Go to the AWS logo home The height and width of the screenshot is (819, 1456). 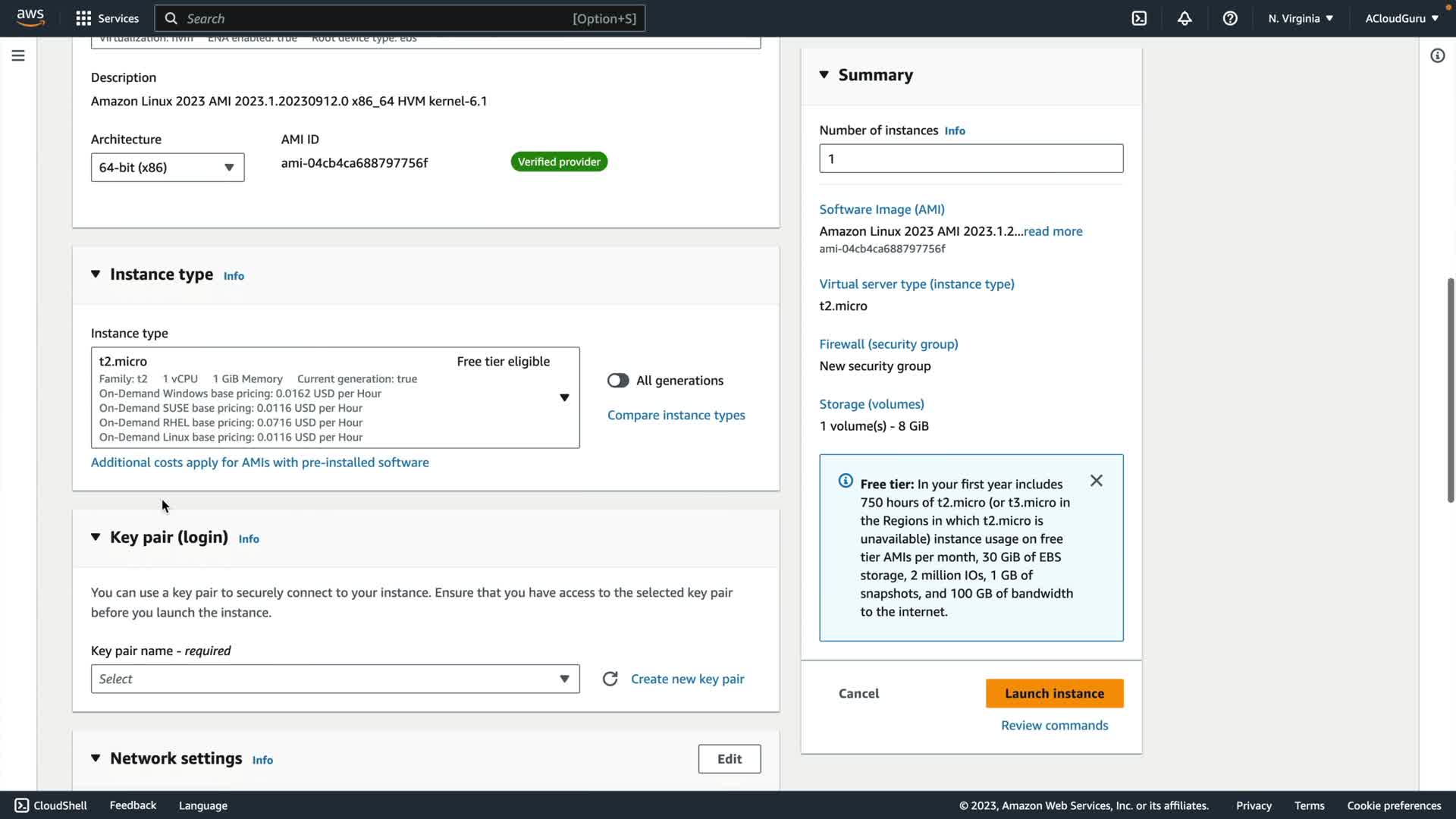(30, 17)
